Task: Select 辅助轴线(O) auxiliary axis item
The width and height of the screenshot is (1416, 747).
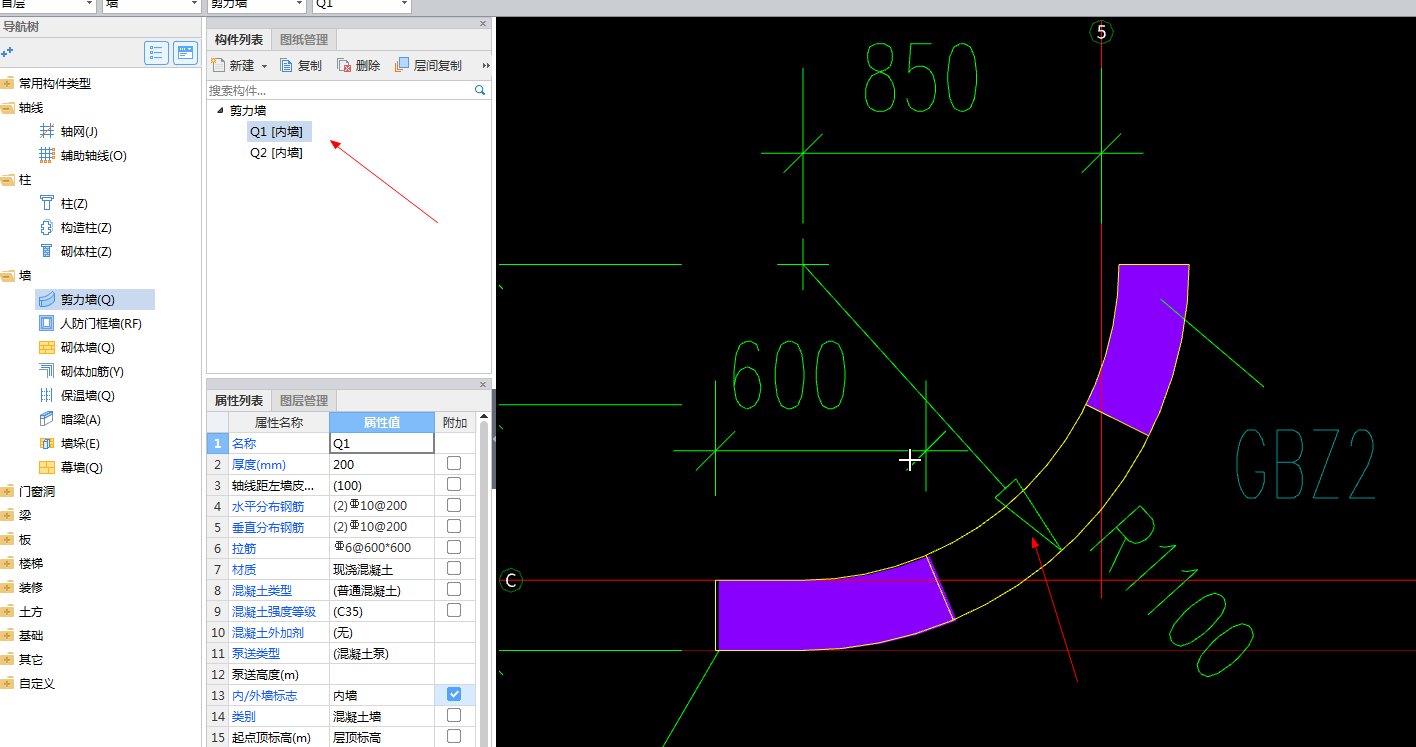Action: [x=93, y=155]
